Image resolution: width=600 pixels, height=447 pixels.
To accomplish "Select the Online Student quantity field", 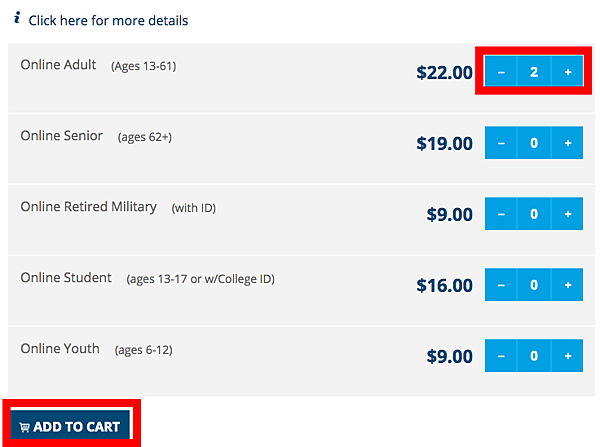I will (x=534, y=285).
